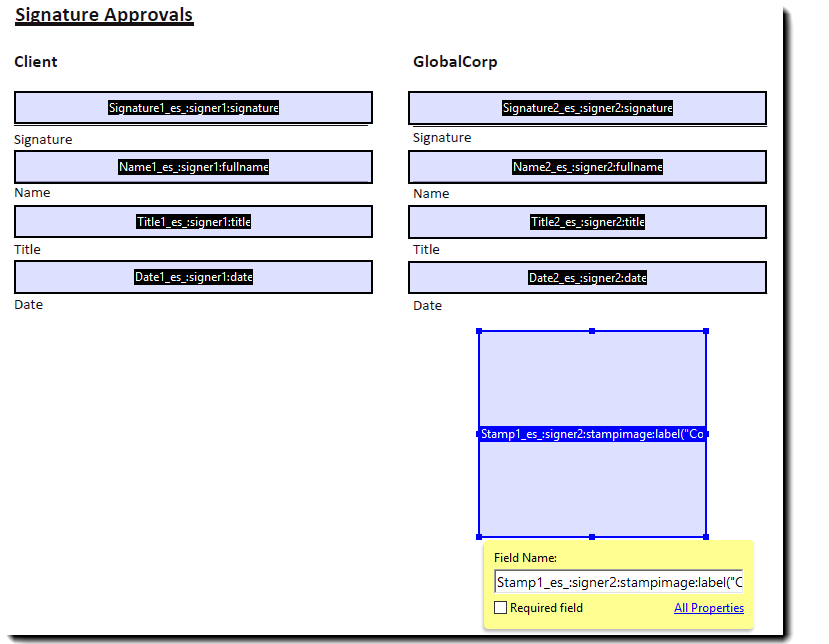Click the stamp field's bottom-middle resize handle
This screenshot has height=644, width=829.
tap(592, 537)
